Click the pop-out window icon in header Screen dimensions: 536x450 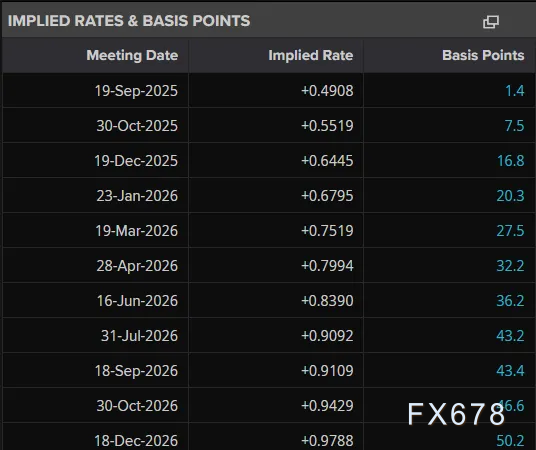click(491, 22)
